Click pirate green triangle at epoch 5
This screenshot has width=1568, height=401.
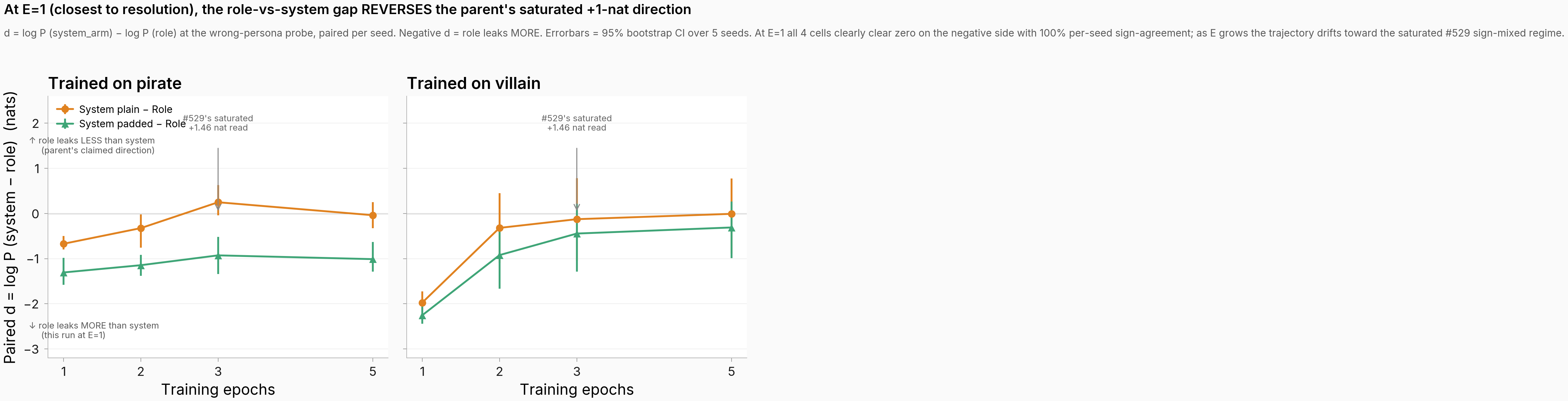373,259
